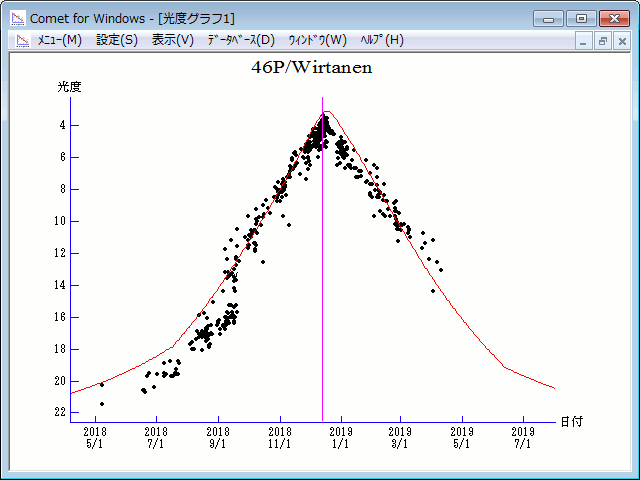Open the 設定(S) settings menu
This screenshot has width=640, height=480.
(x=117, y=40)
